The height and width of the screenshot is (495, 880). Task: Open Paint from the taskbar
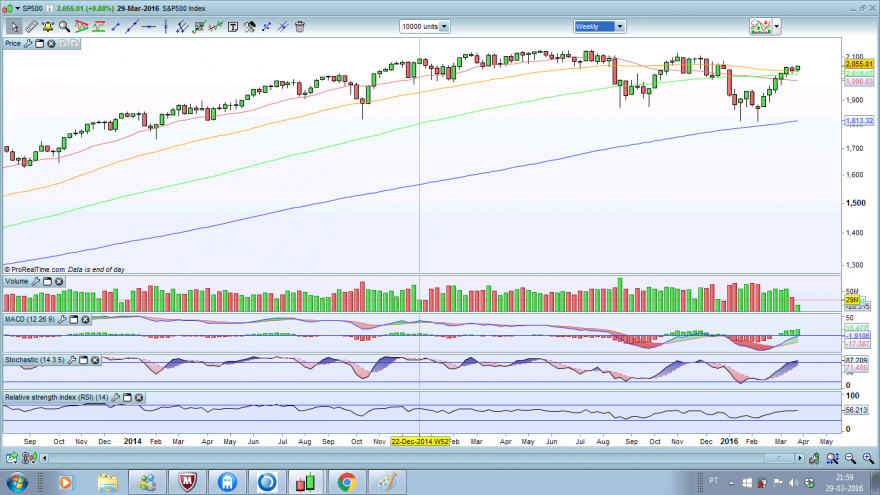387,482
